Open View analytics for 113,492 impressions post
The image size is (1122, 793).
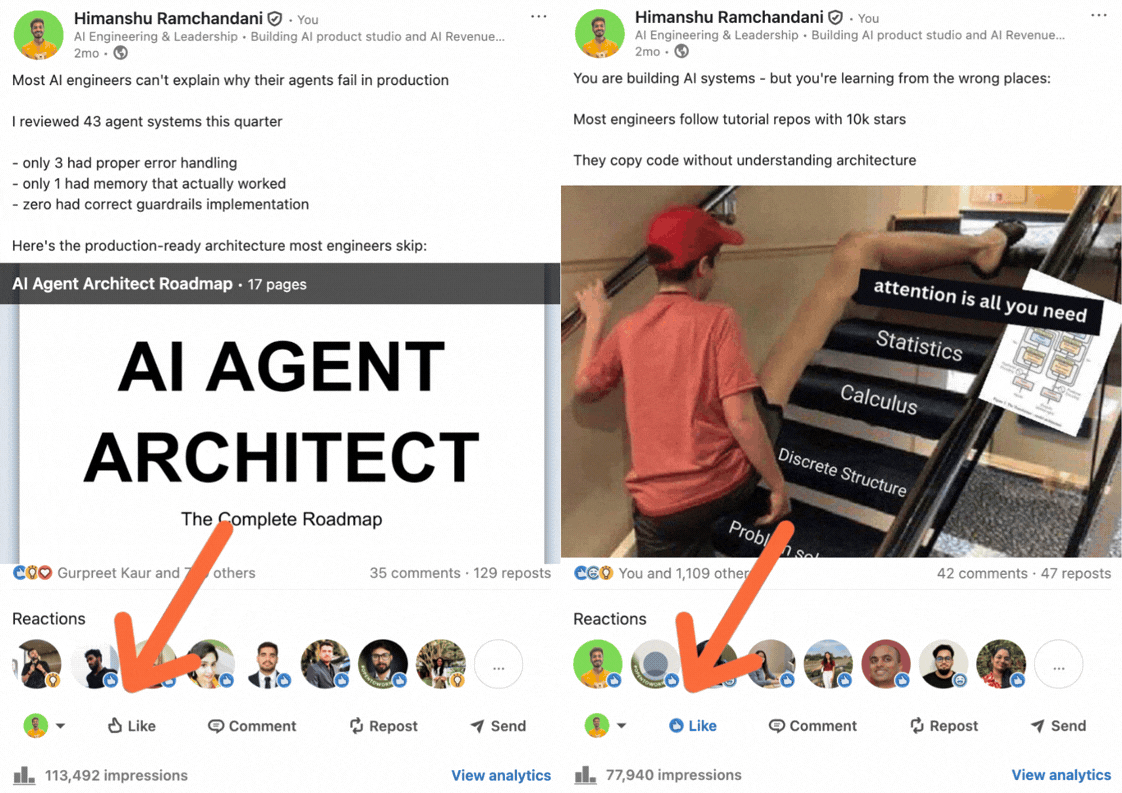click(501, 775)
